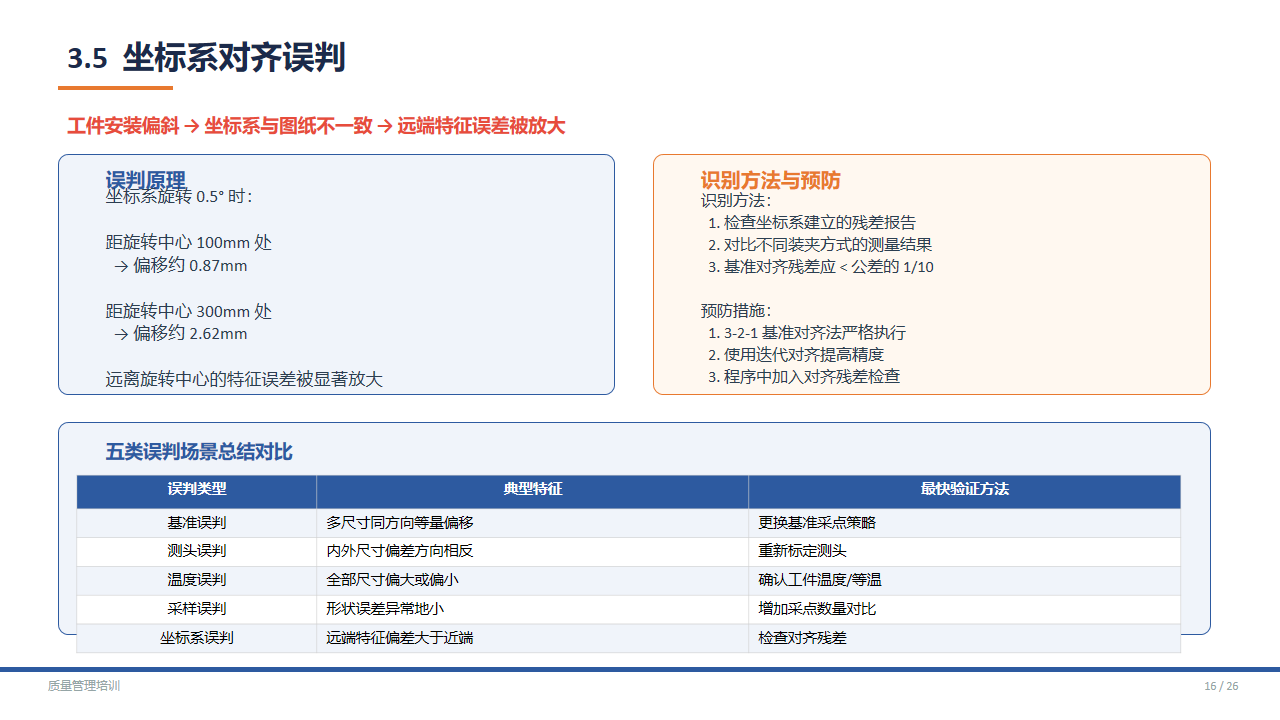Viewport: 1280px width, 720px height.
Task: Click the 全部尺寸偏大或偏小 table cell
Action: click(x=392, y=580)
